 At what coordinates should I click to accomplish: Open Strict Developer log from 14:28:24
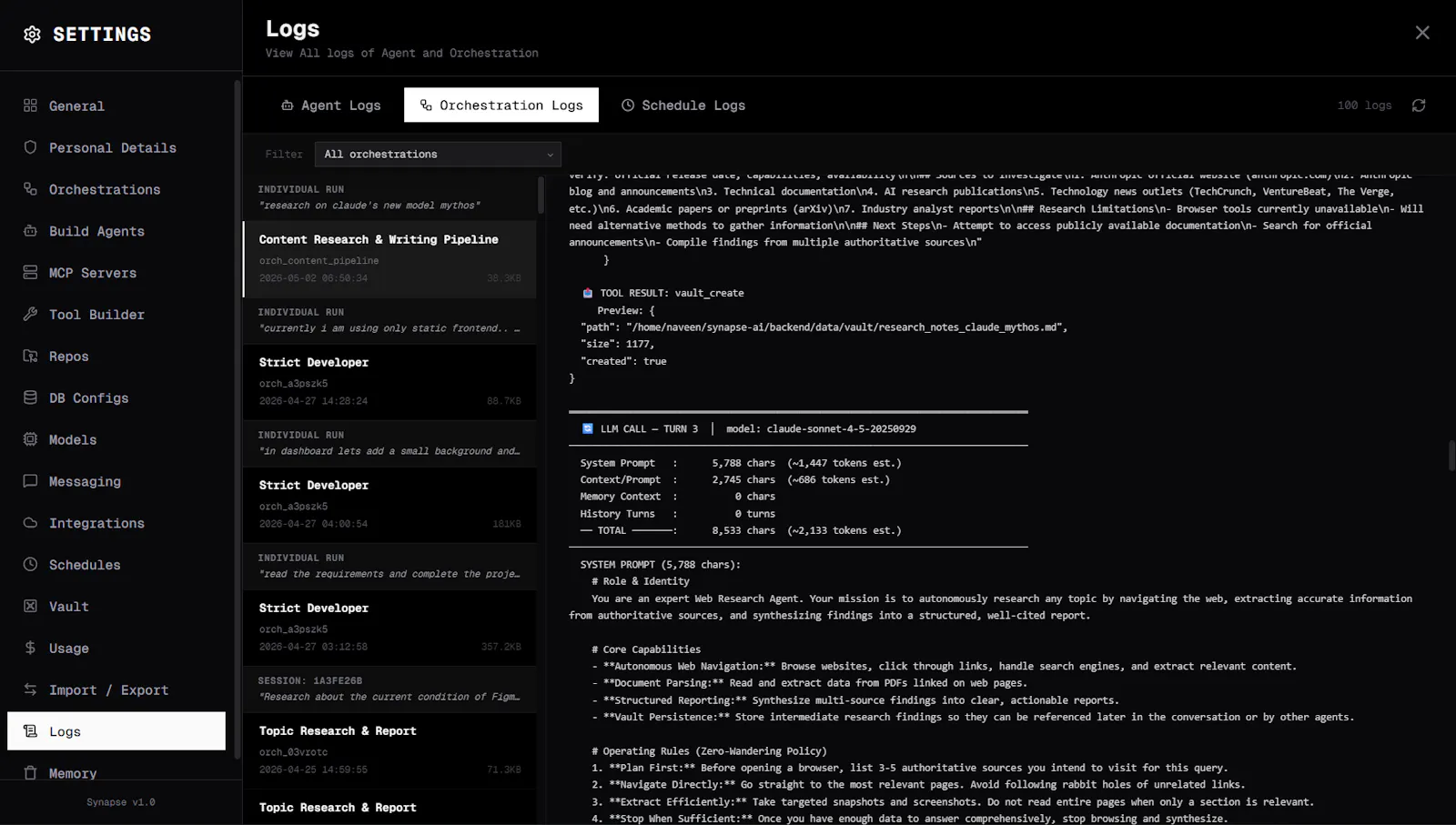point(389,382)
